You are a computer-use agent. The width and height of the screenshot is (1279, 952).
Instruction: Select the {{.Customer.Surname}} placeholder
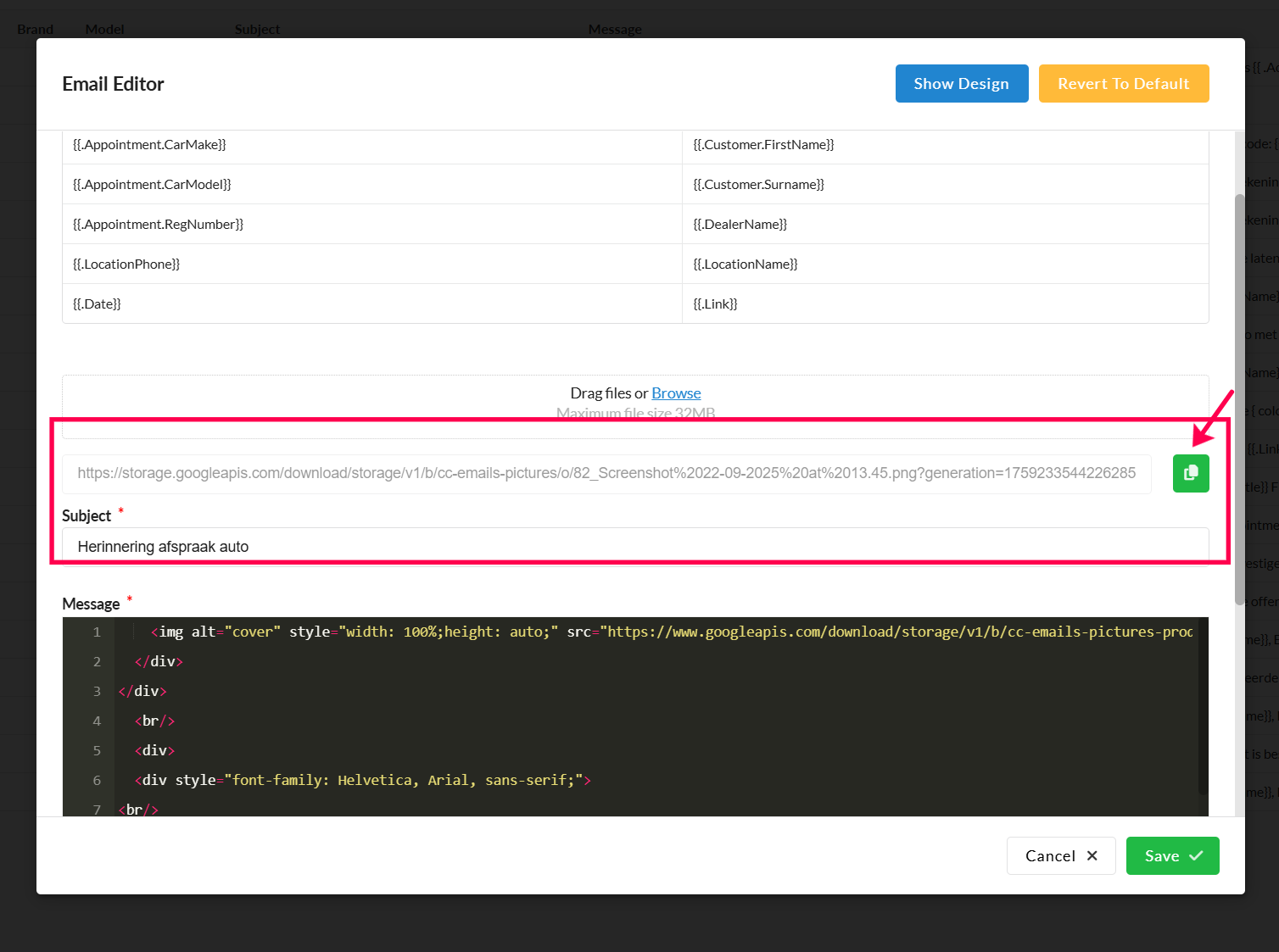tap(758, 185)
